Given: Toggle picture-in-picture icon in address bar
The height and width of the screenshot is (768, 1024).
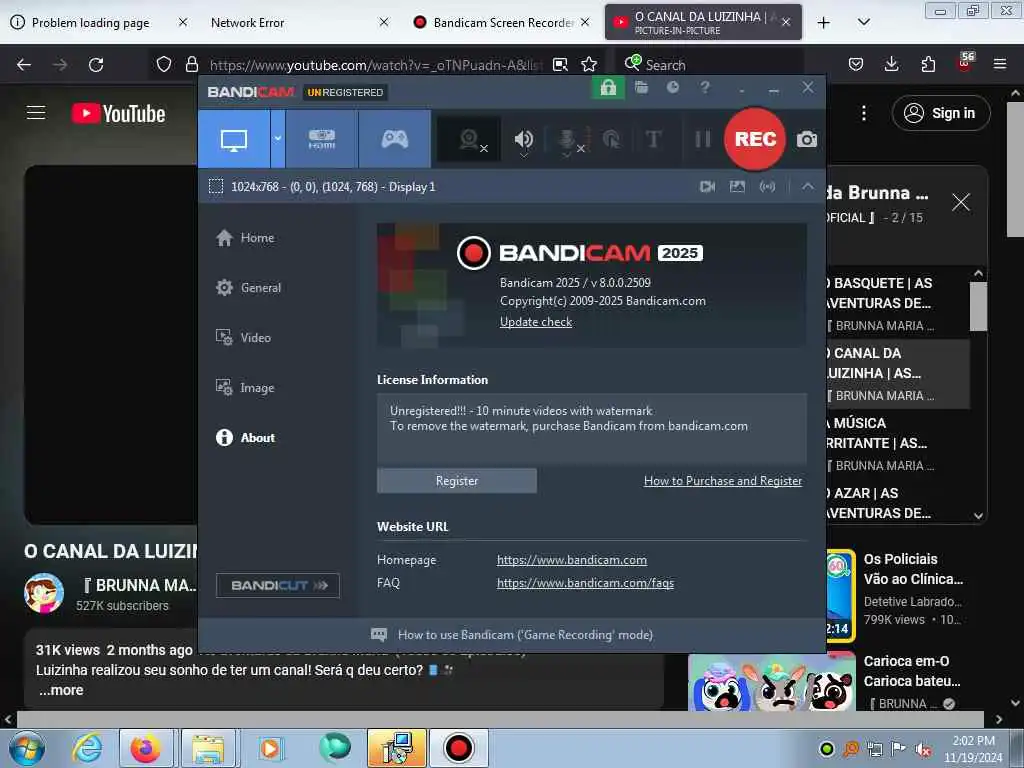Looking at the screenshot, I should (x=560, y=65).
